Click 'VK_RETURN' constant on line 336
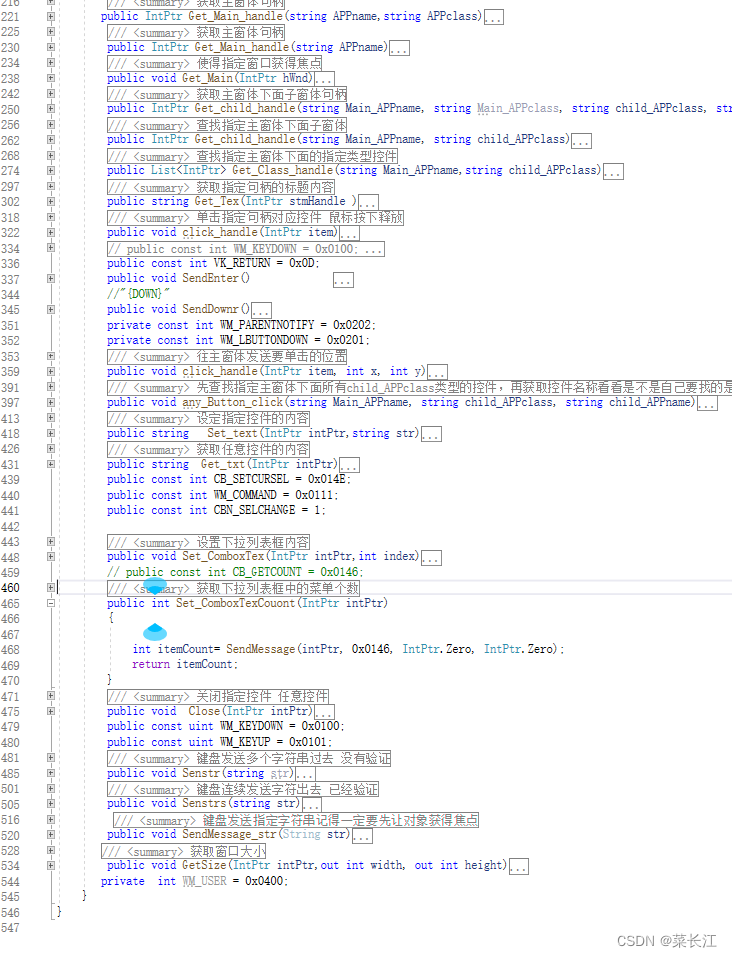Viewport: 732px width, 957px height. pyautogui.click(x=242, y=263)
